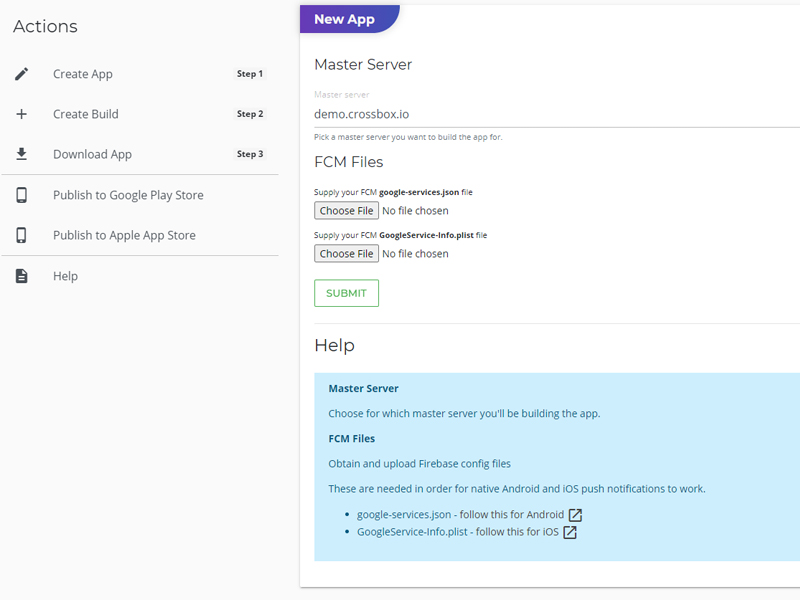Click the download arrow icon beside Download App
This screenshot has height=600, width=800.
[21, 154]
